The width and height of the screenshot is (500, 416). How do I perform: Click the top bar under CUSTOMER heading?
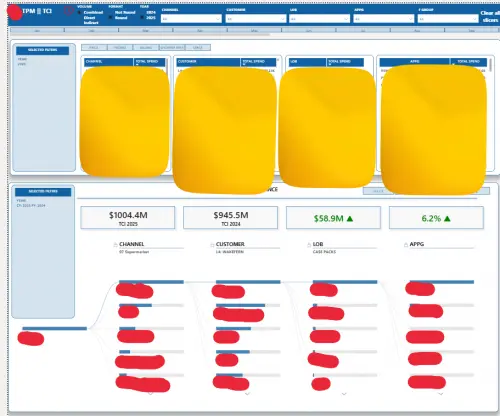click(248, 282)
